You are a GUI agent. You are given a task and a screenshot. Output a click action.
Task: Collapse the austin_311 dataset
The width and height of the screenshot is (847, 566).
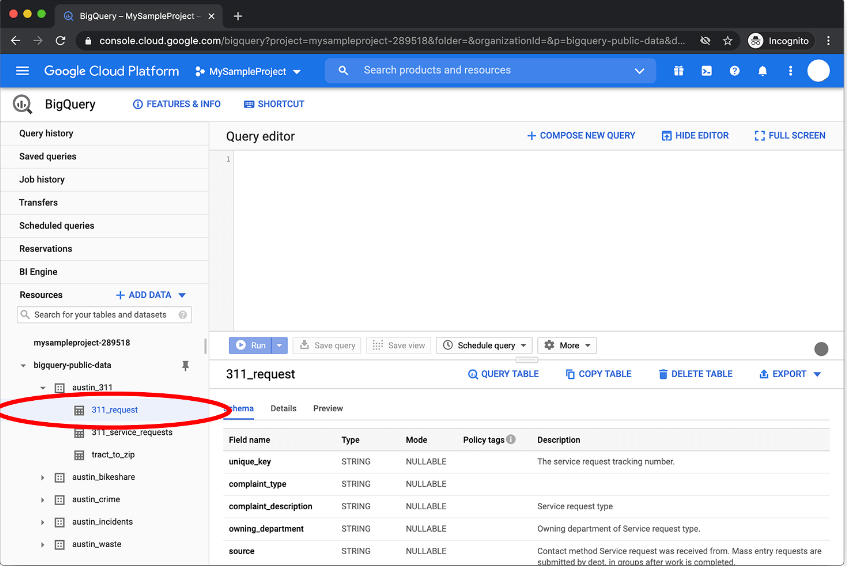point(43,388)
